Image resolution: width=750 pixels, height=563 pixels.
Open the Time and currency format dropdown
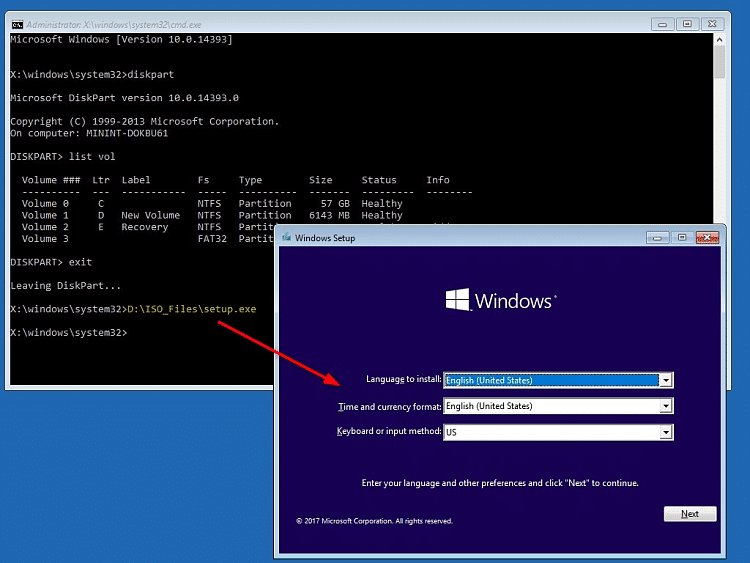(x=665, y=406)
